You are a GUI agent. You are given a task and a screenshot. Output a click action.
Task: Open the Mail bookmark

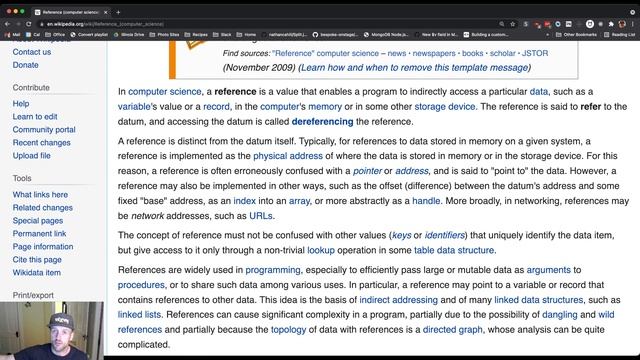[12, 35]
